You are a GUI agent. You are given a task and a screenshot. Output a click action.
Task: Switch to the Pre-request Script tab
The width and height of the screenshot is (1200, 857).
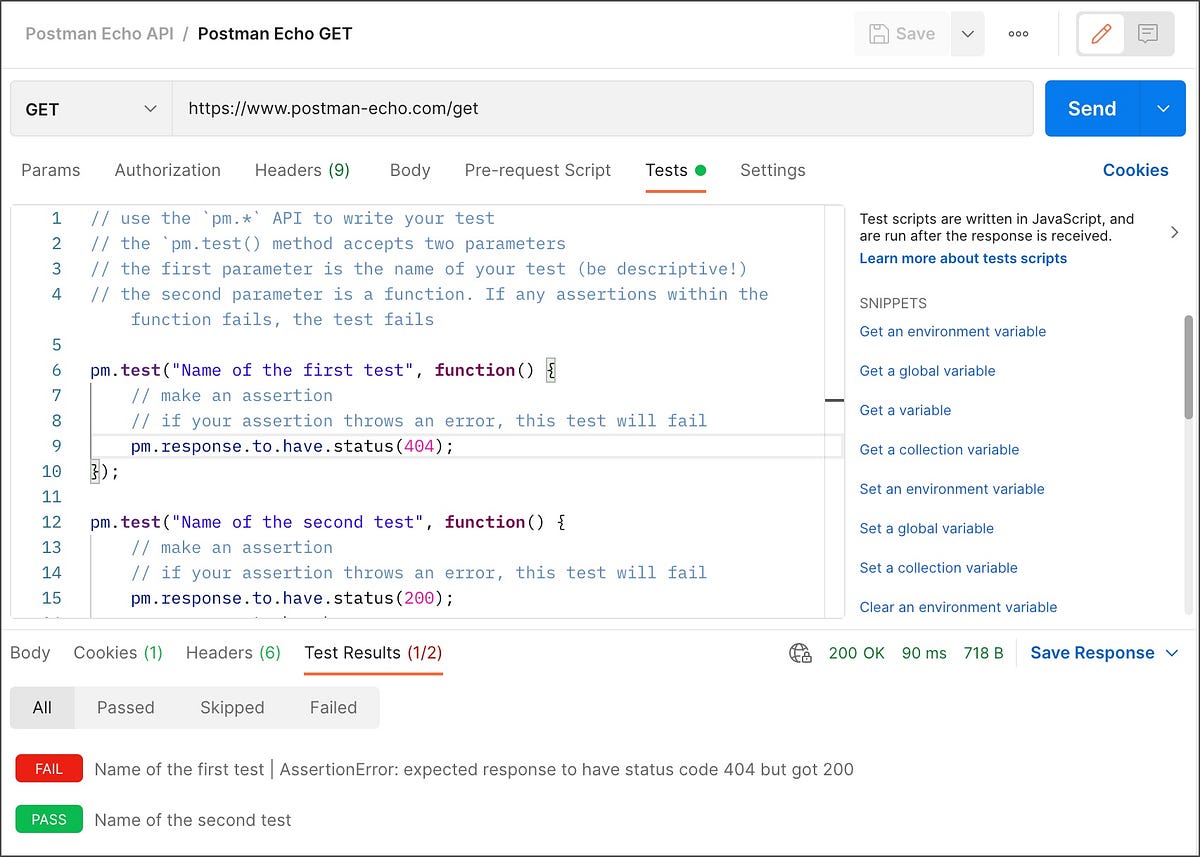[538, 170]
